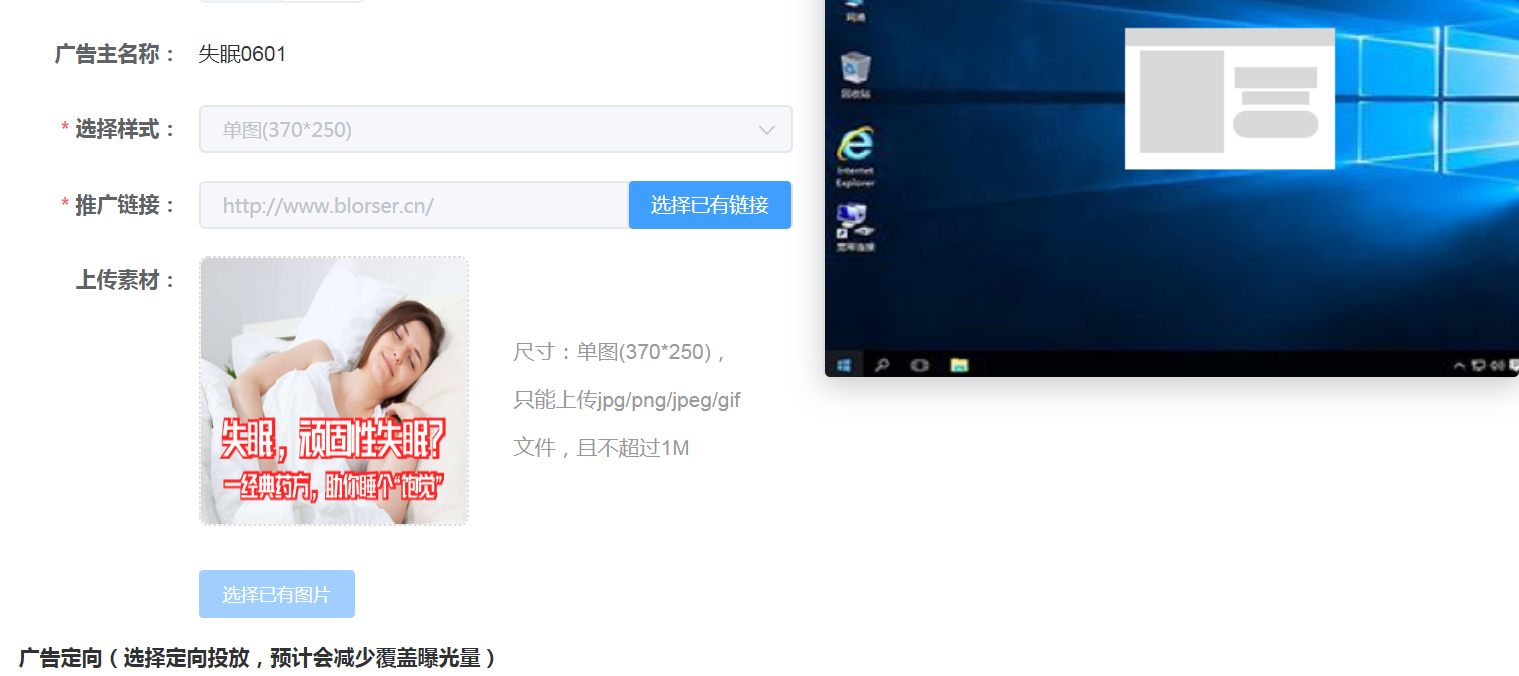Click the Search icon on the taskbar
1519x676 pixels.
pos(882,365)
